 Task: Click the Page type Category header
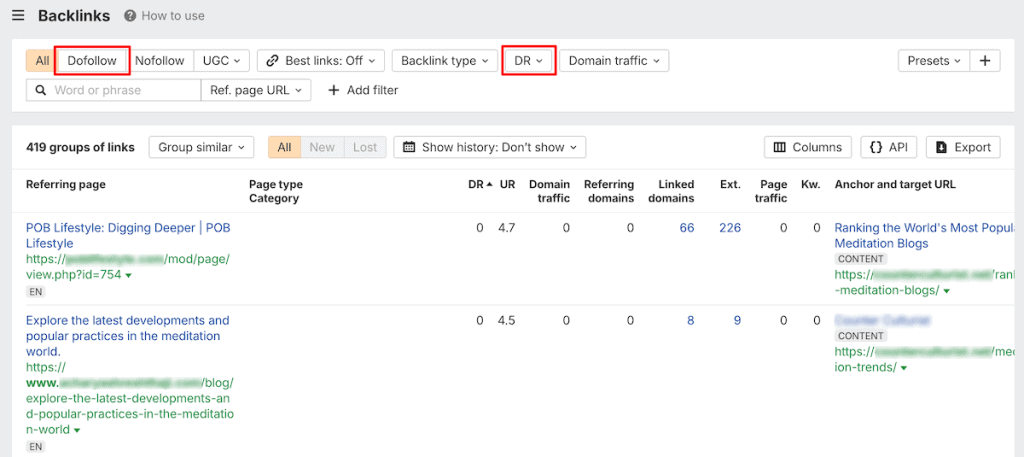pos(276,191)
